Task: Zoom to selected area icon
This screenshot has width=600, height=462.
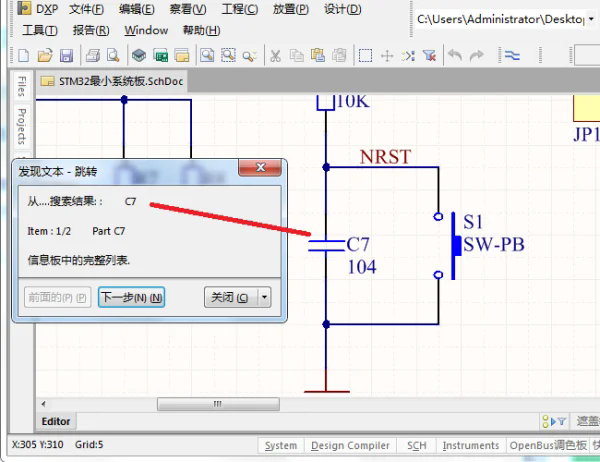Action: pyautogui.click(x=228, y=56)
